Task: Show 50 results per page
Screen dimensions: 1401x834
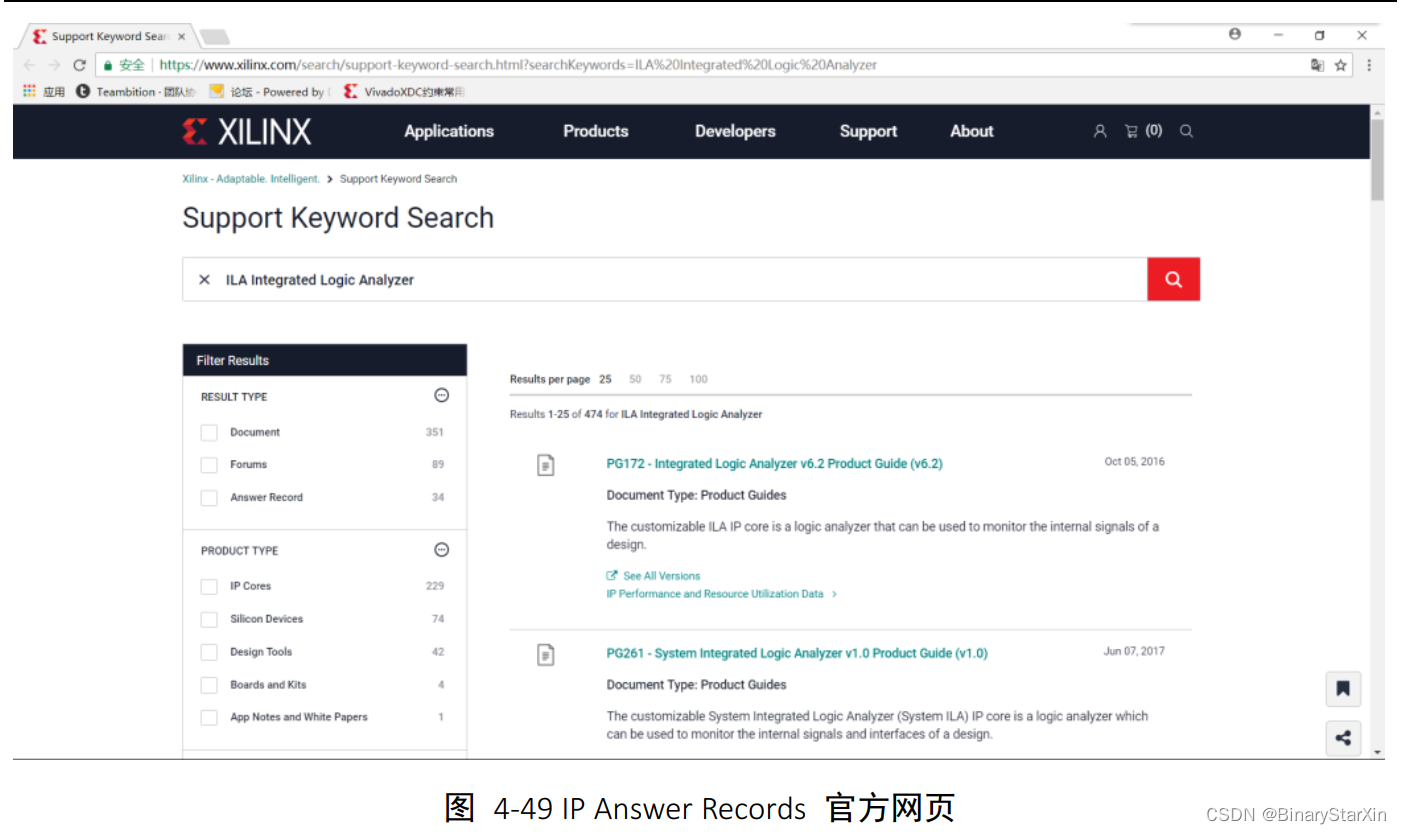Action: click(x=635, y=379)
